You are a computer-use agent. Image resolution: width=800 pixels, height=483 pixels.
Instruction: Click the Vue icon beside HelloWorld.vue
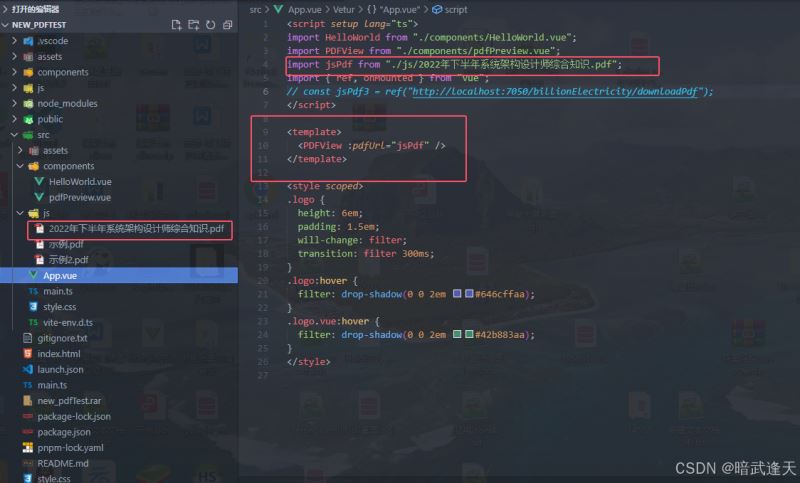click(x=39, y=181)
